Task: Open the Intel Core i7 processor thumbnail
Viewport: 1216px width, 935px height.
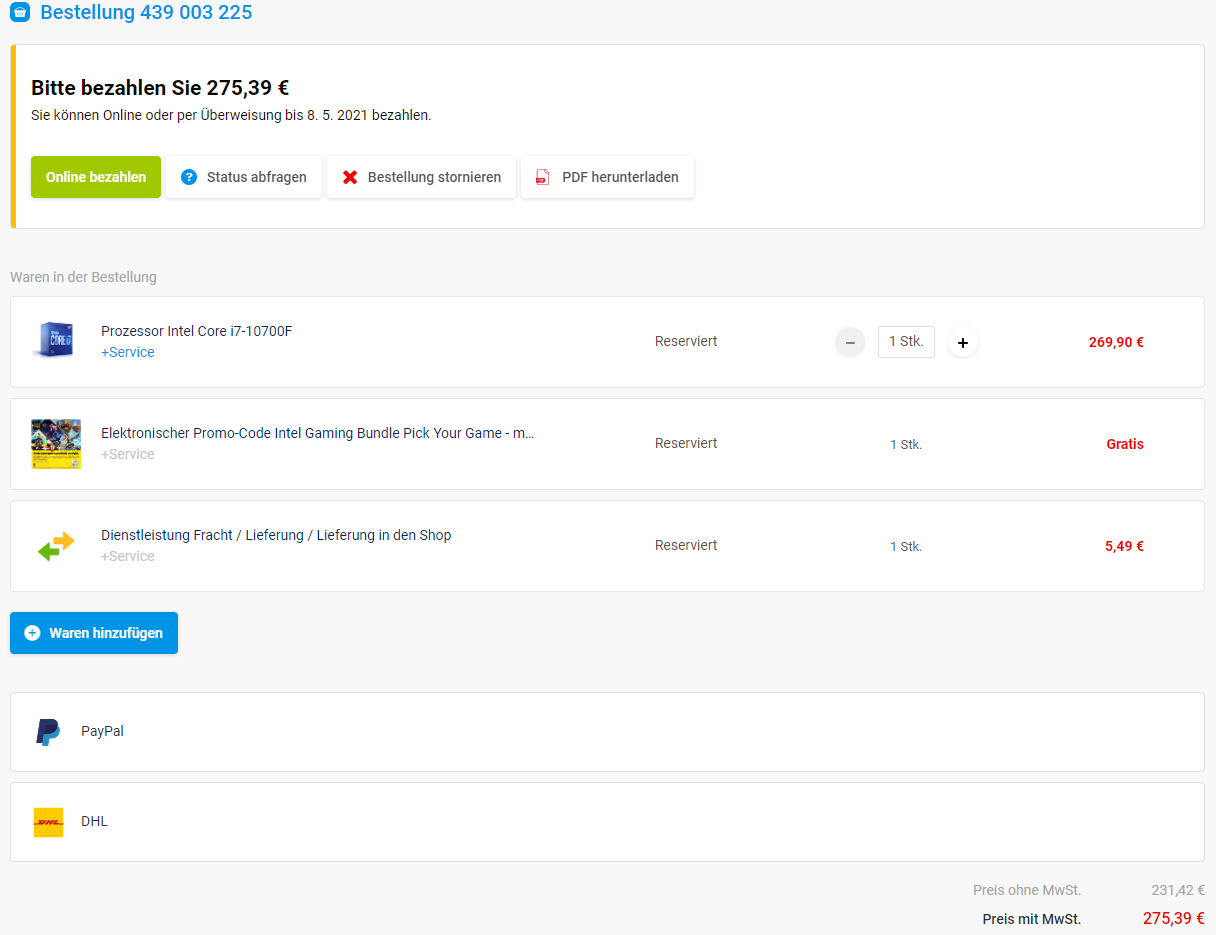Action: 55,341
